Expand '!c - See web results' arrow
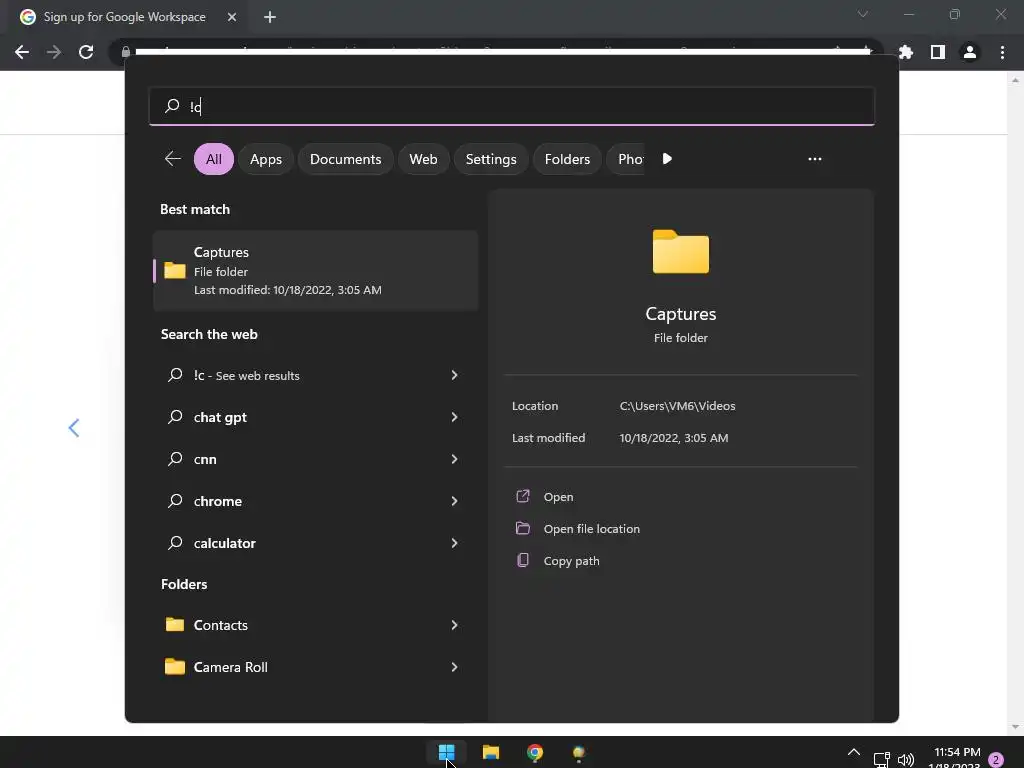Viewport: 1024px width, 768px height. [455, 375]
